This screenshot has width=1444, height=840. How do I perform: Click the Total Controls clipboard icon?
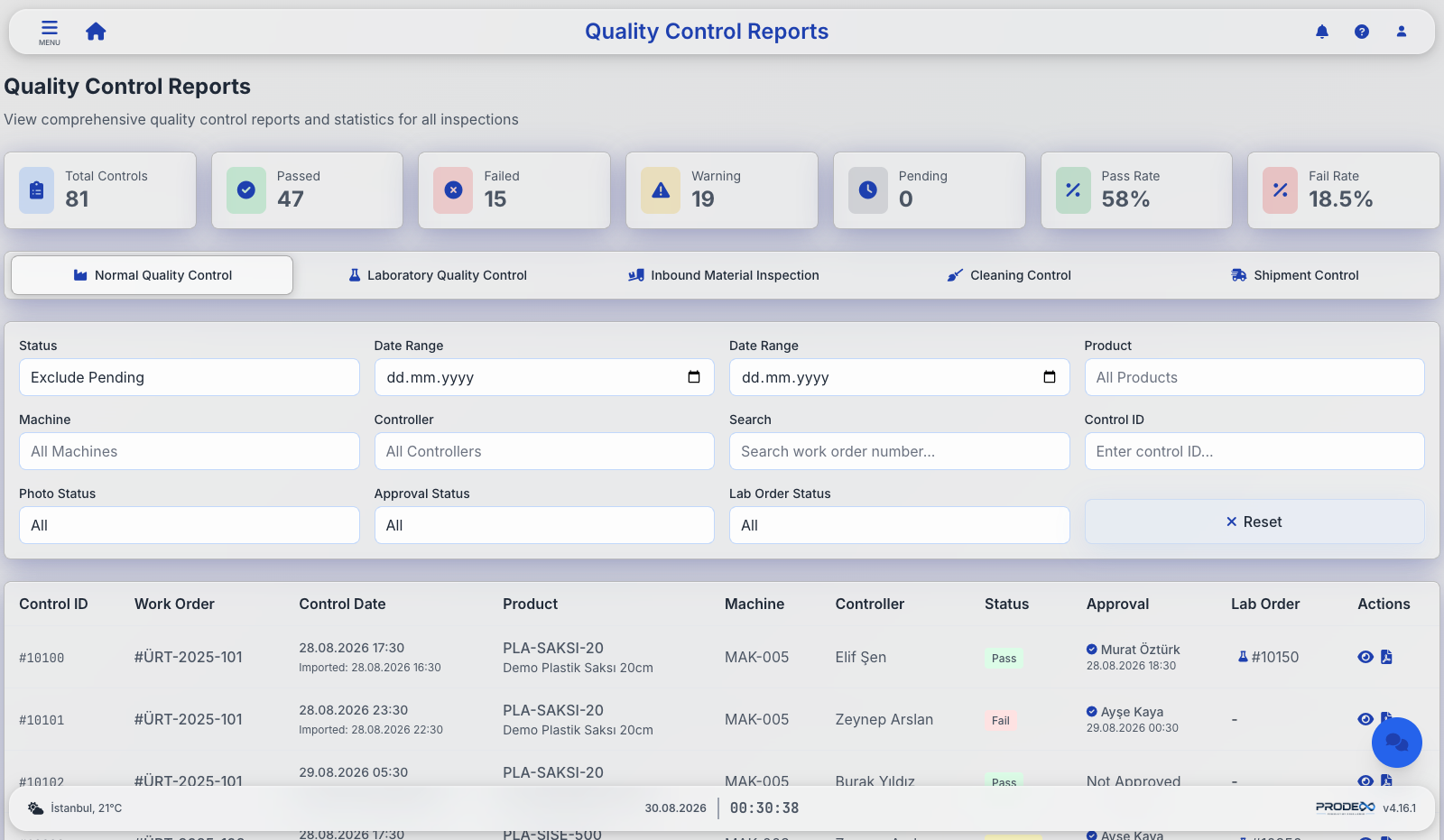(x=36, y=190)
